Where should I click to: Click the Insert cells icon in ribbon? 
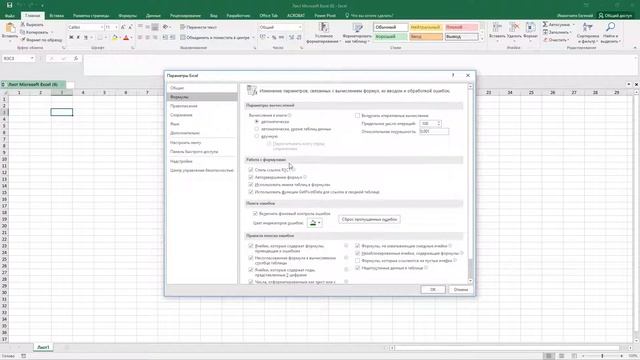tap(497, 28)
